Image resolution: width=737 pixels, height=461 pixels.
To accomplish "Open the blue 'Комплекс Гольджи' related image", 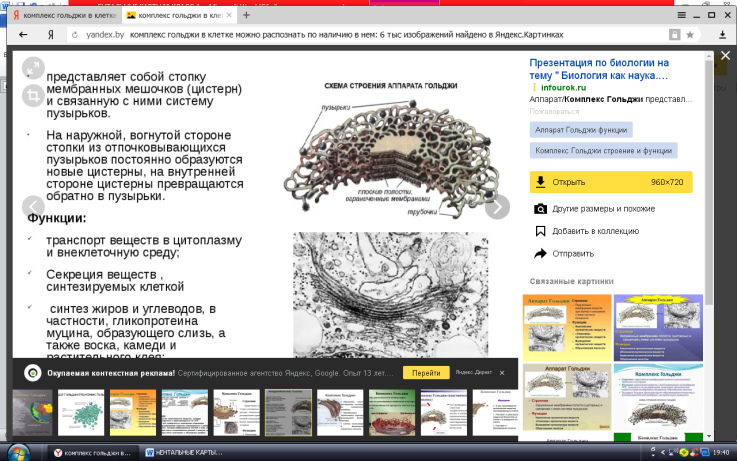I will coord(658,397).
